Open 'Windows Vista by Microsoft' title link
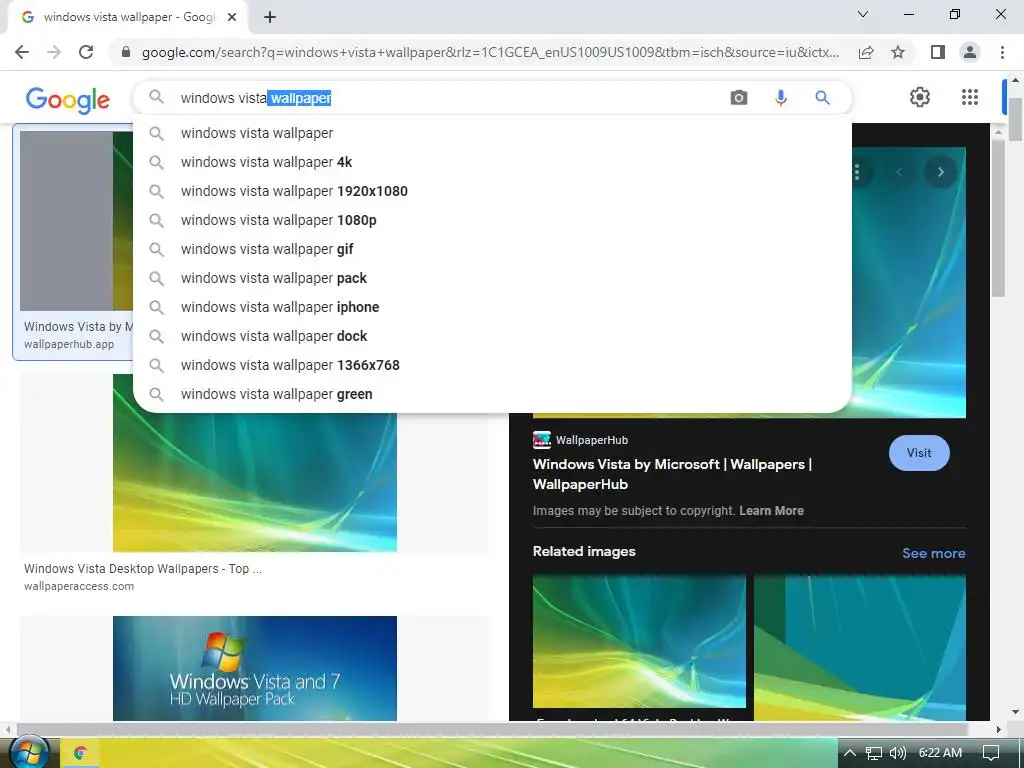This screenshot has height=768, width=1024. pos(672,474)
